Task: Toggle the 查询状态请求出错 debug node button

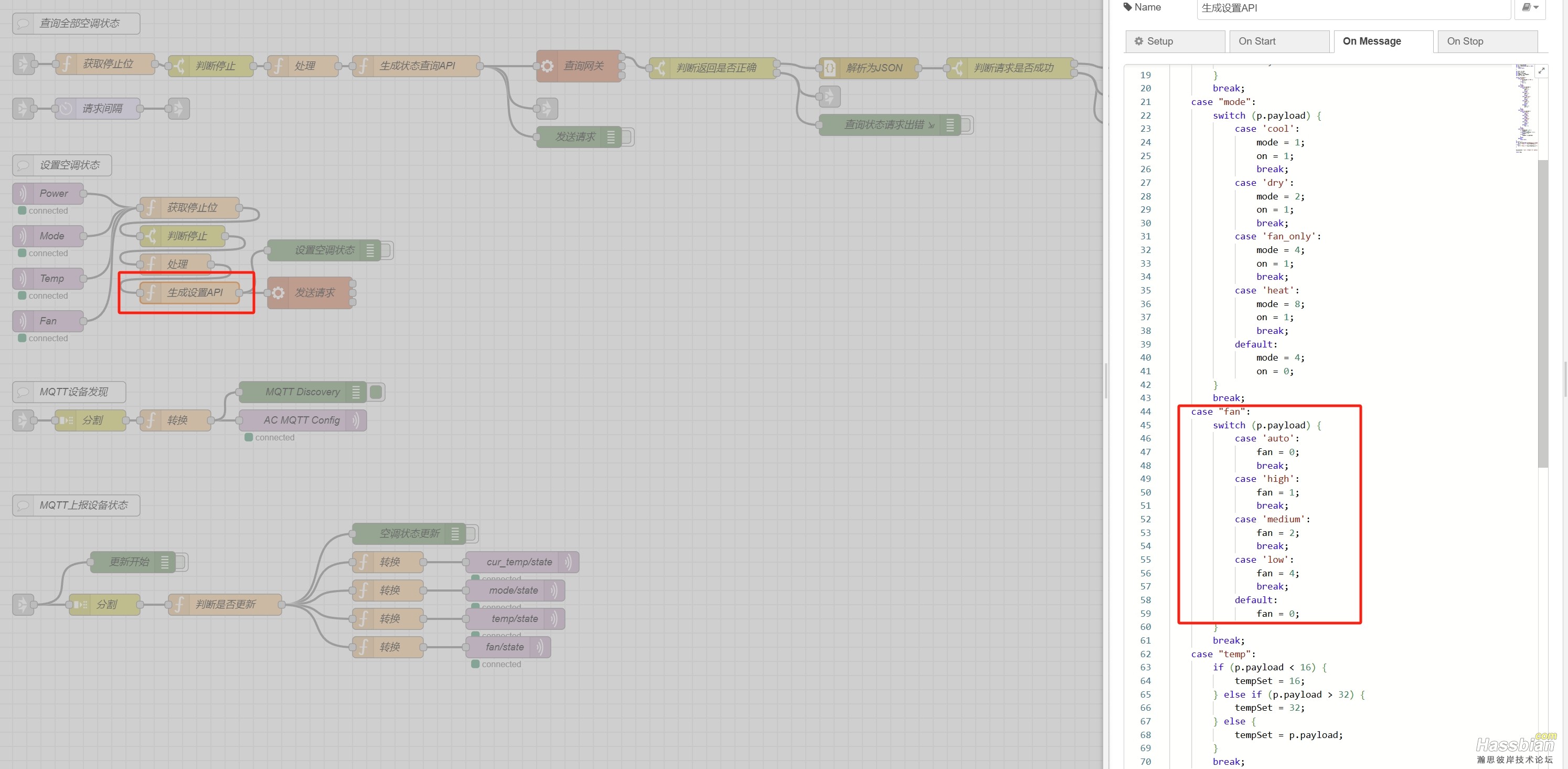Action: [x=967, y=125]
